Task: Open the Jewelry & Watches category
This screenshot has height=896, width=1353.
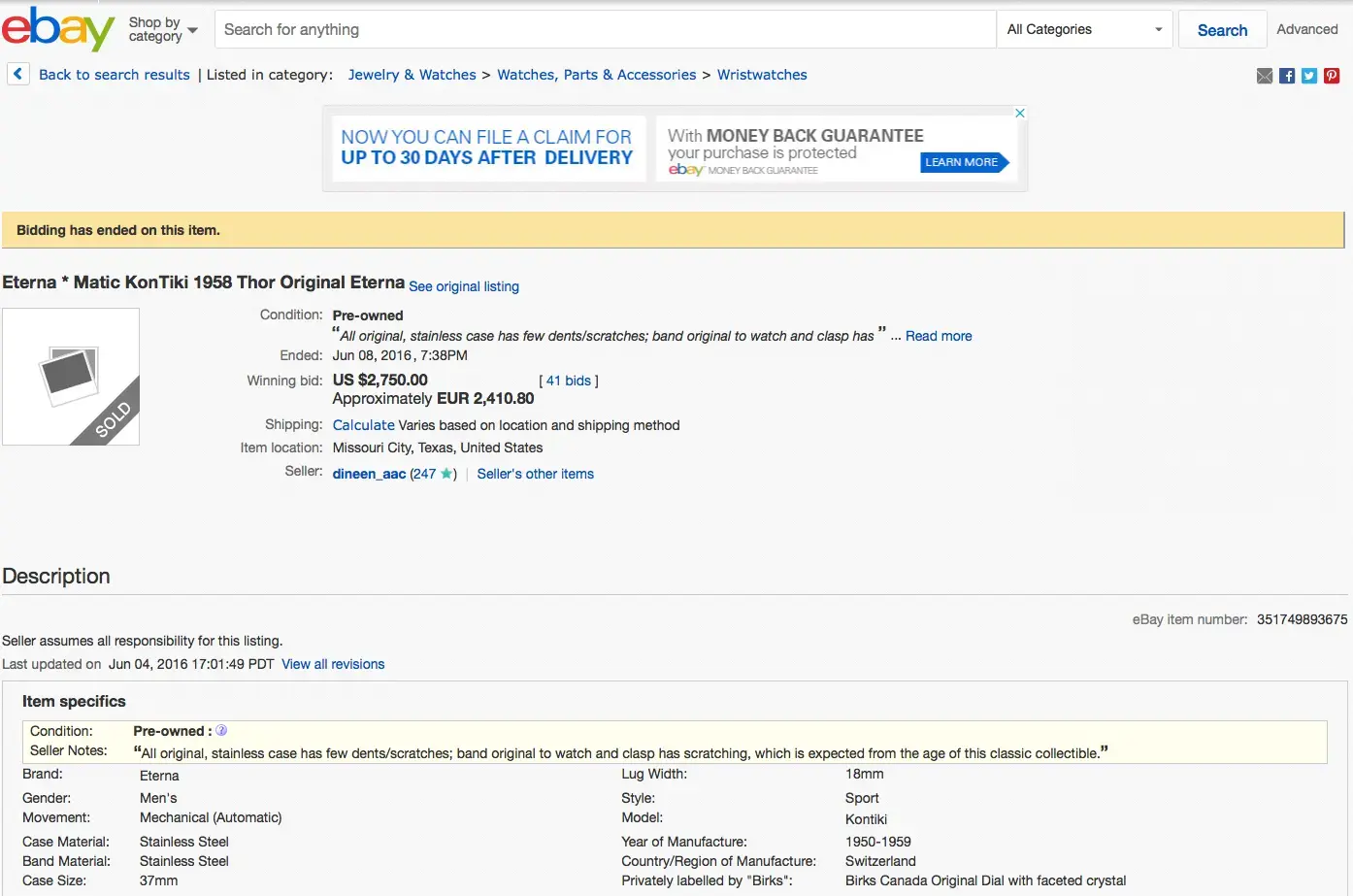Action: tap(412, 75)
